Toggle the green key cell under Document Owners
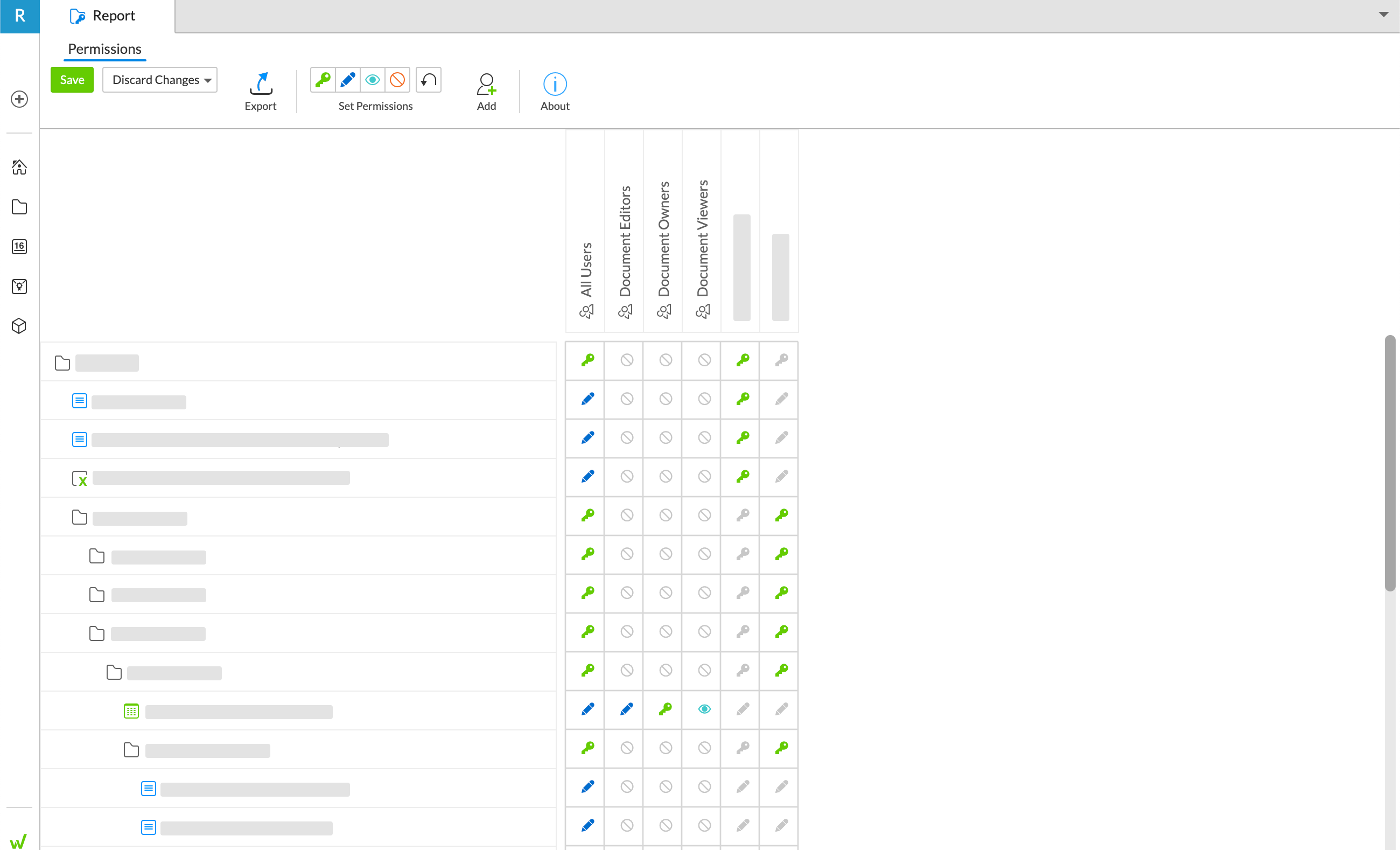 [x=666, y=709]
